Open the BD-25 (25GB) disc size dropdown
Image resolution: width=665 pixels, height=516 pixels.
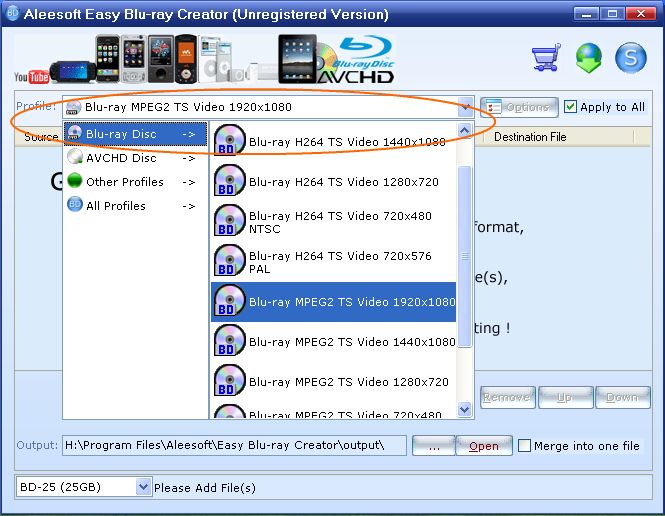pyautogui.click(x=143, y=487)
